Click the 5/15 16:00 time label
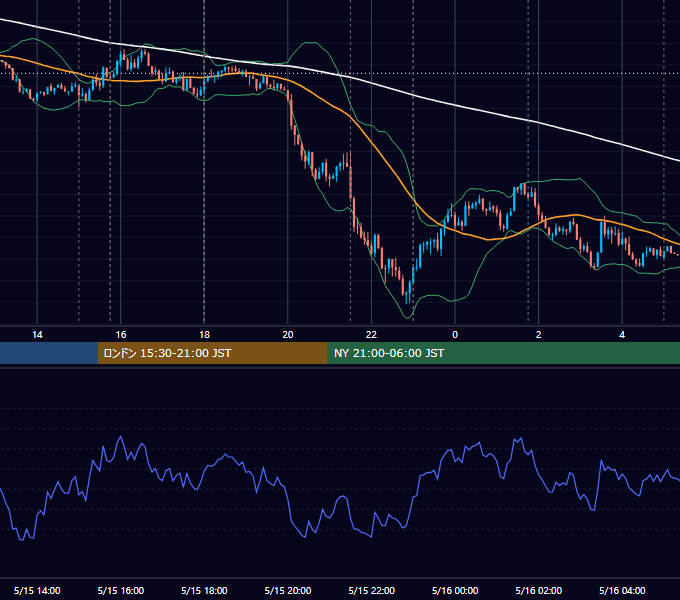 point(121,590)
